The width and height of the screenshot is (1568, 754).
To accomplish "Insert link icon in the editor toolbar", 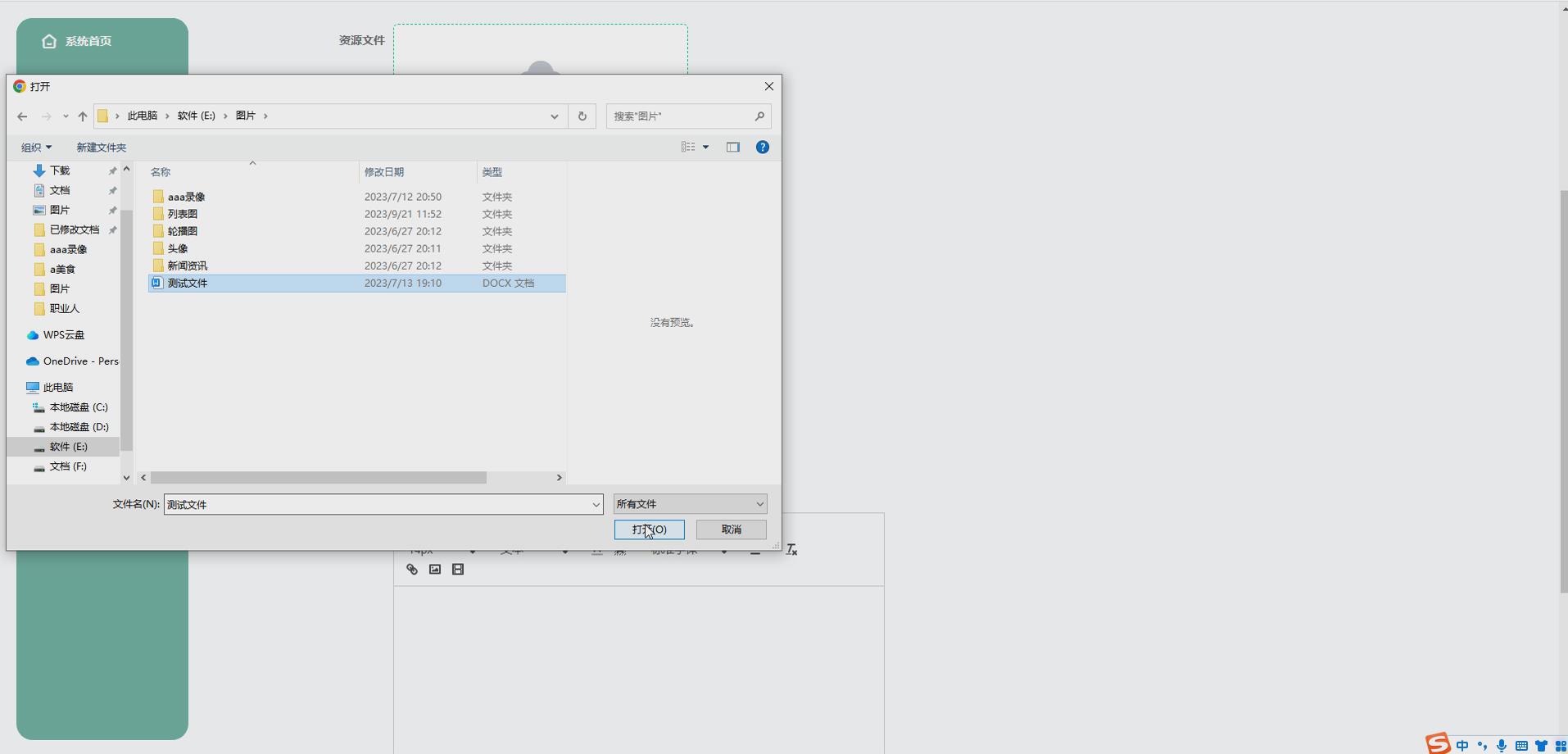I will pos(412,570).
